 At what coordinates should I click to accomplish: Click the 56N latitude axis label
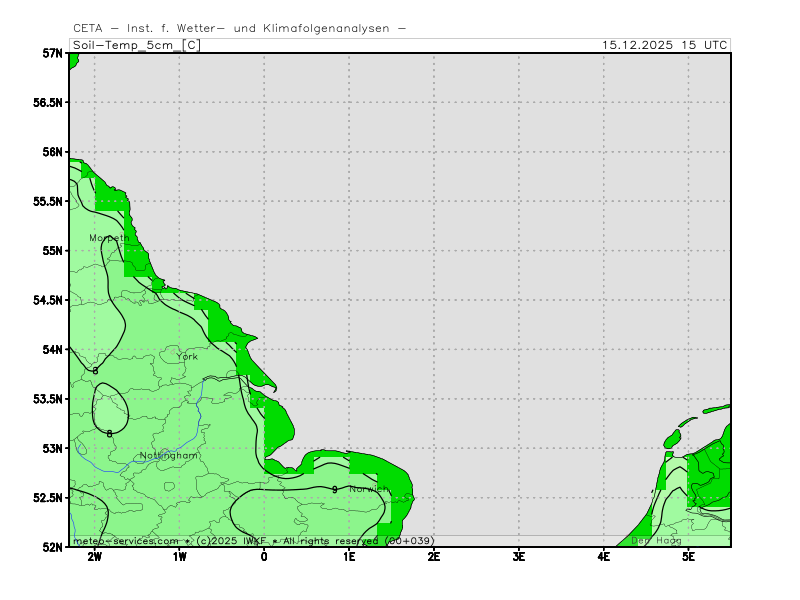pyautogui.click(x=52, y=152)
